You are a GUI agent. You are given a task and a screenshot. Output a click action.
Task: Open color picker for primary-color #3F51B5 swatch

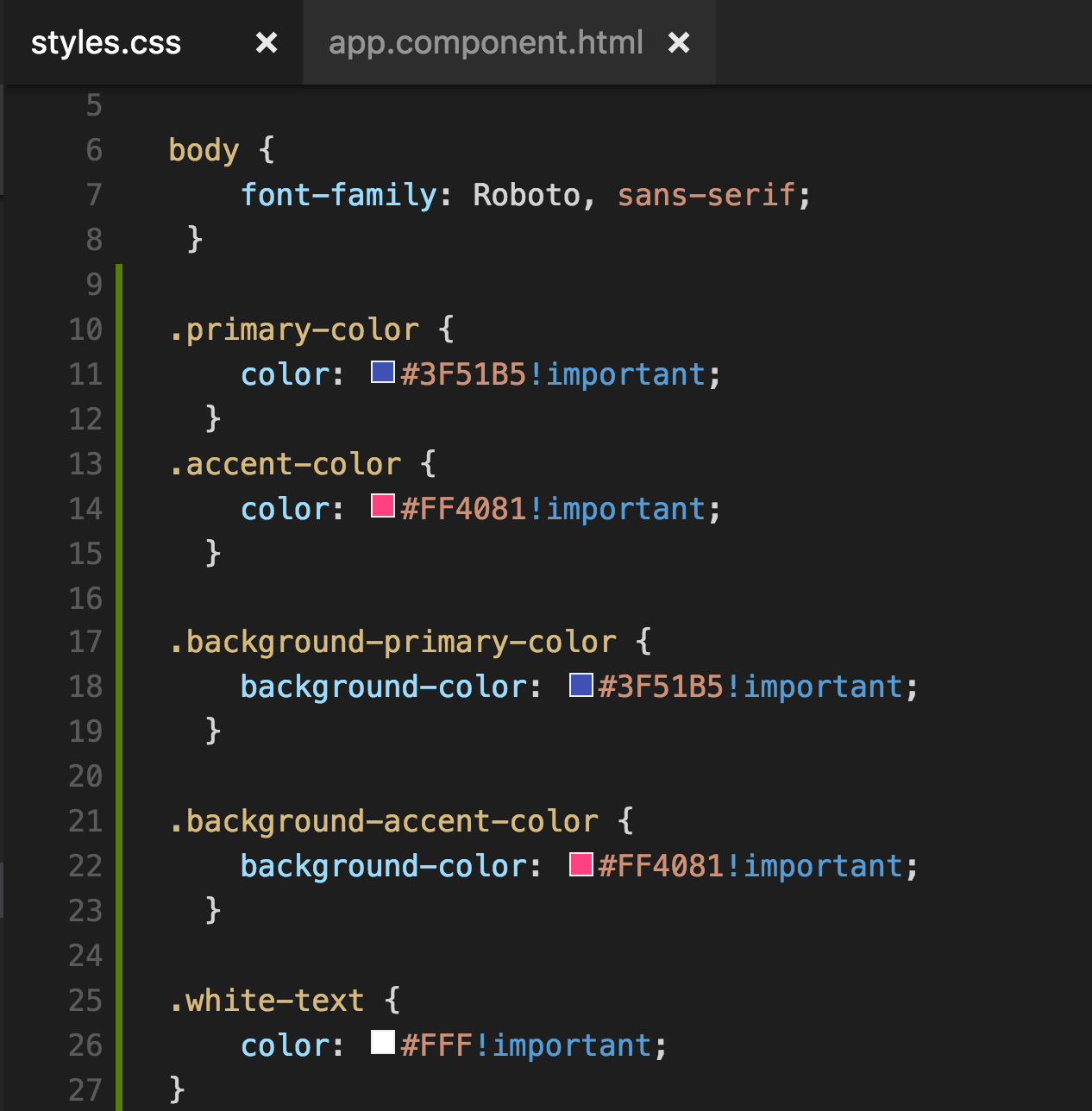click(383, 372)
